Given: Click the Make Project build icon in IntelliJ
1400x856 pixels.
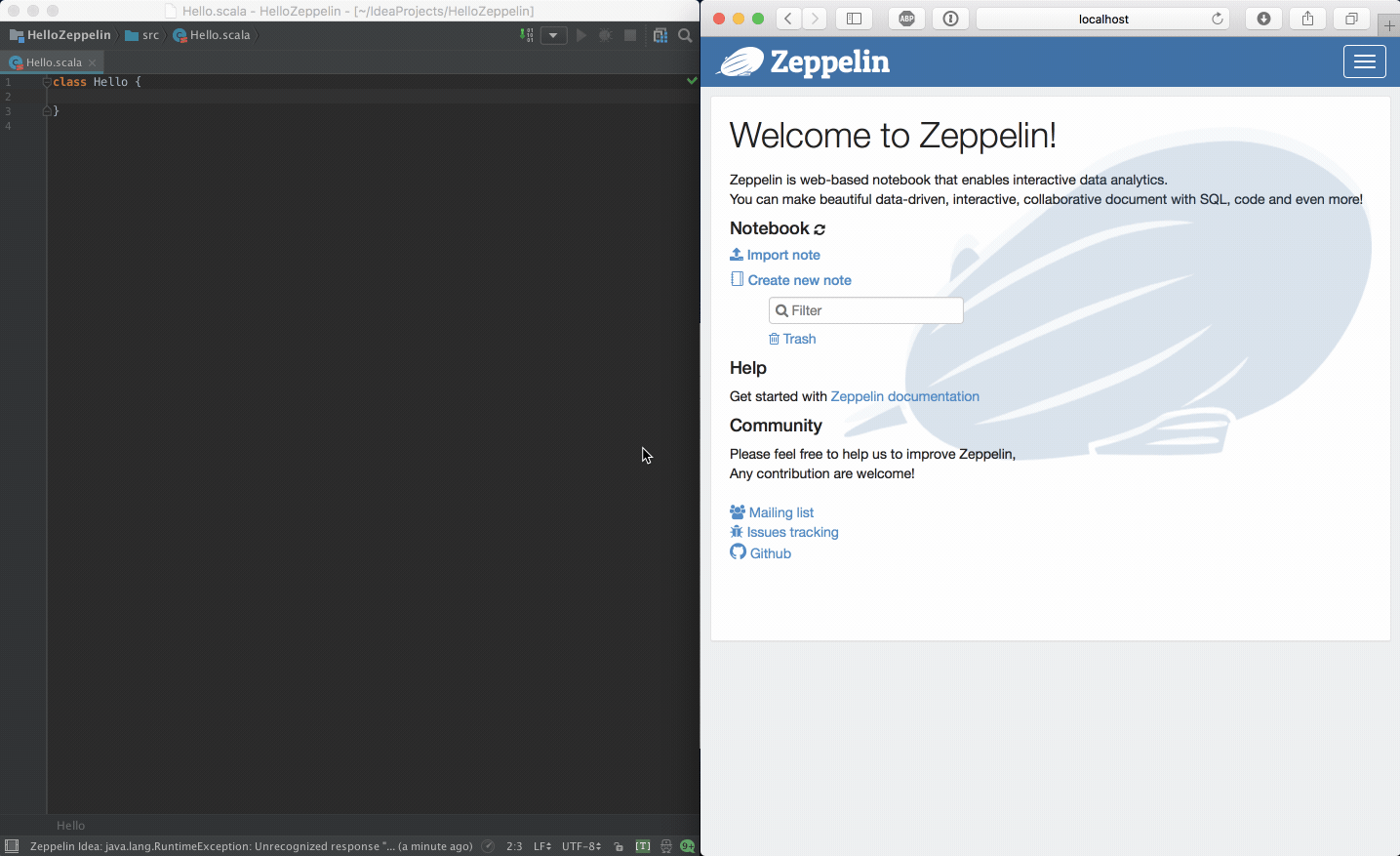Looking at the screenshot, I should [x=527, y=35].
